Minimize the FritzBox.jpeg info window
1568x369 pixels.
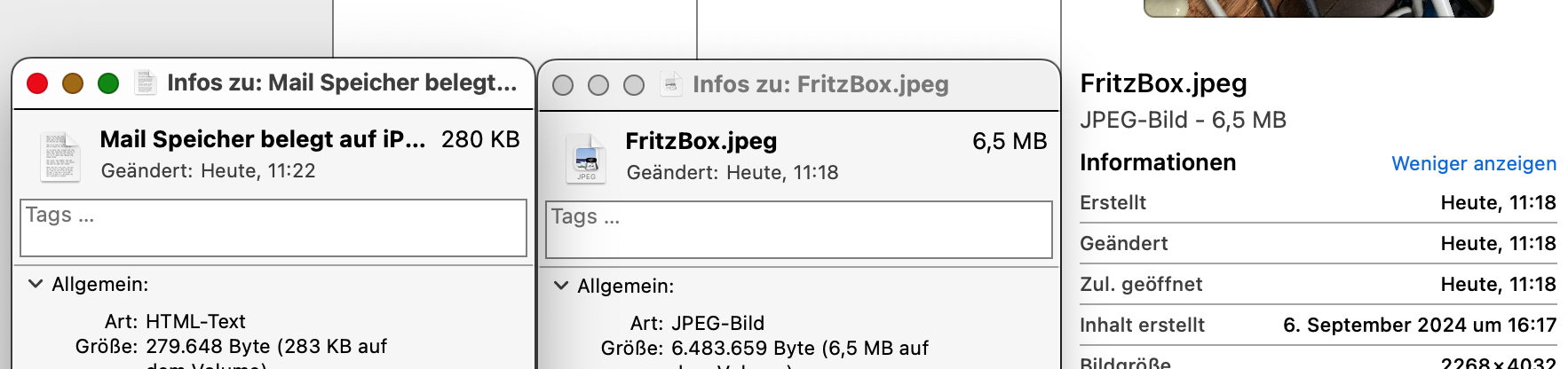tap(598, 85)
